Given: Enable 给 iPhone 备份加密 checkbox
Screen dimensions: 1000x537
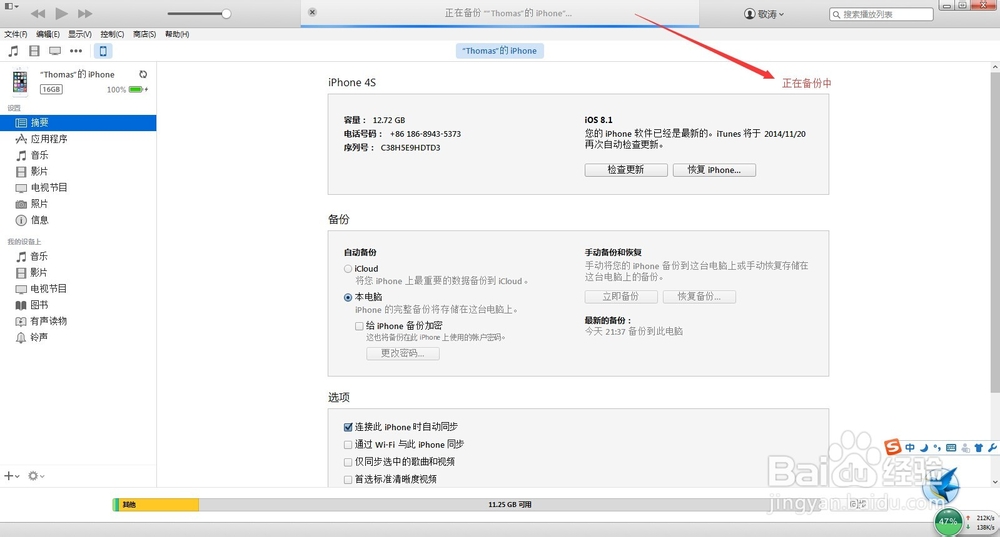Looking at the screenshot, I should pos(359,326).
